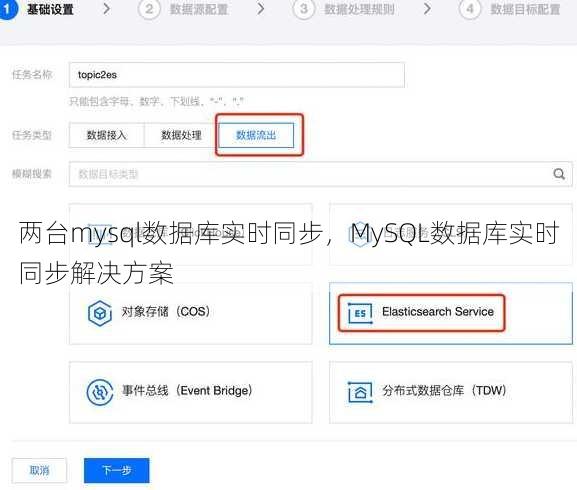Screen dimensions: 577x490
Task: Click the Event Bridge circular icon
Action: pos(100,392)
